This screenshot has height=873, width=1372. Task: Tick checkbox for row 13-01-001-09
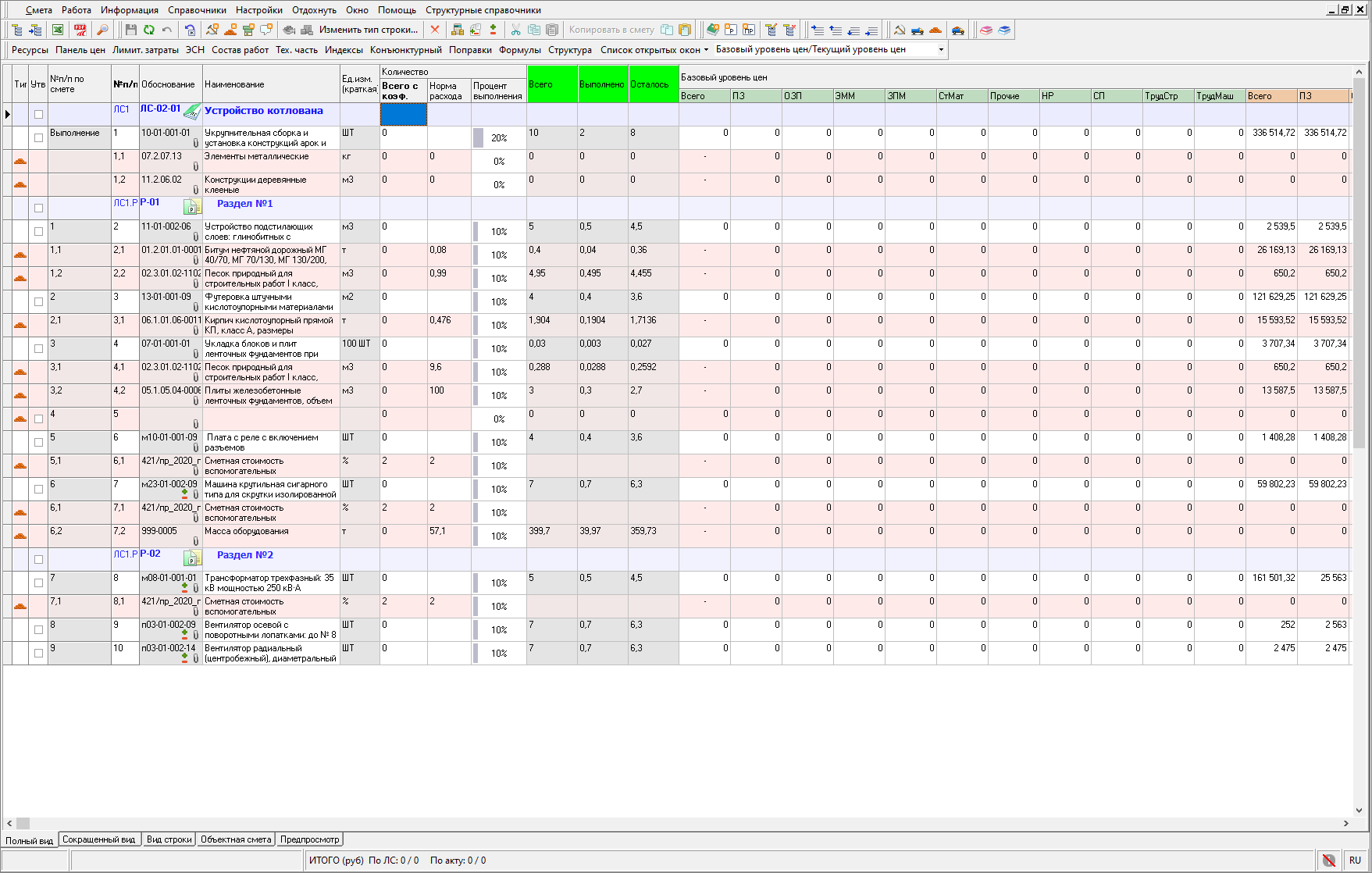click(38, 301)
